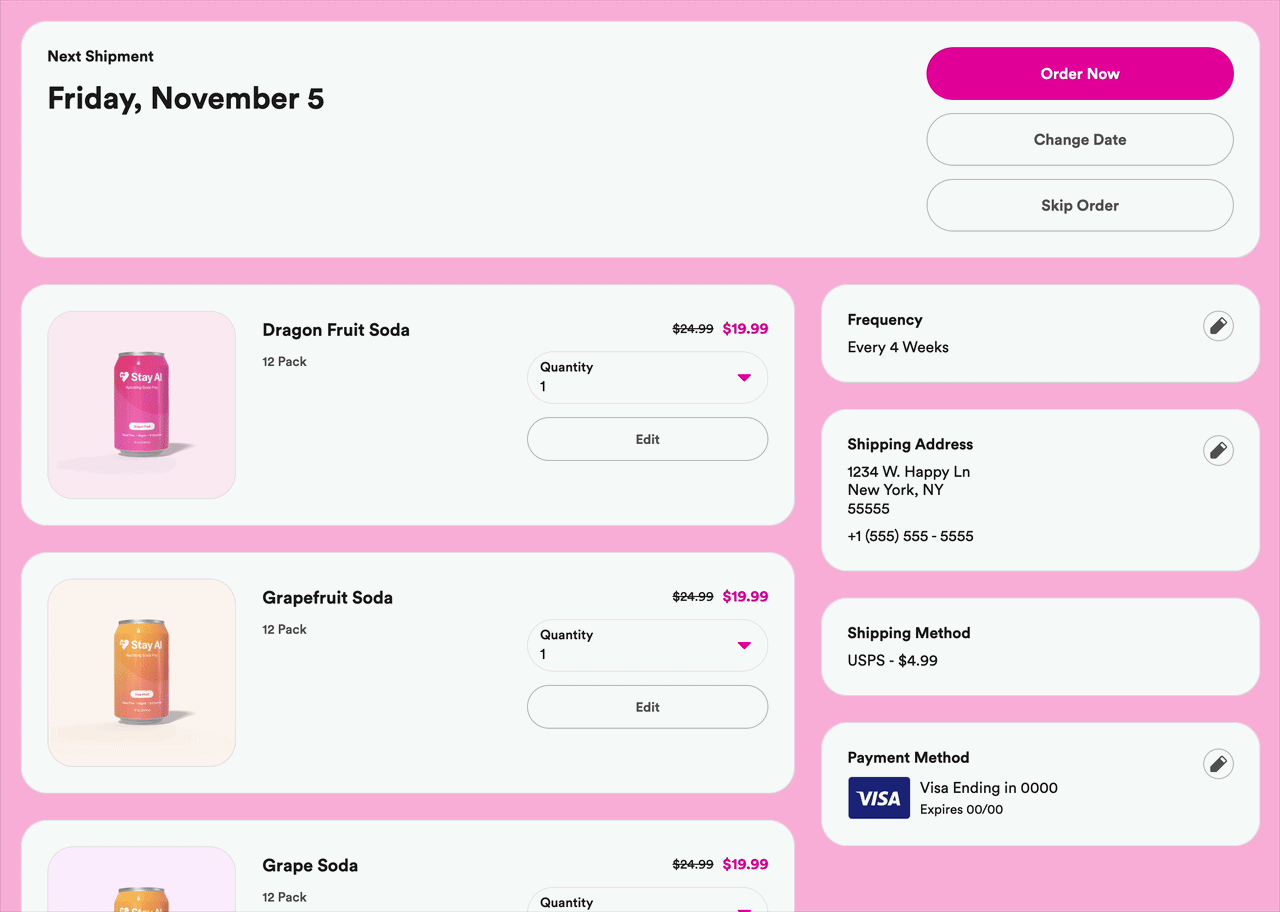Open Grapefruit Soda quantity dropdown
The image size is (1280, 912).
[647, 645]
